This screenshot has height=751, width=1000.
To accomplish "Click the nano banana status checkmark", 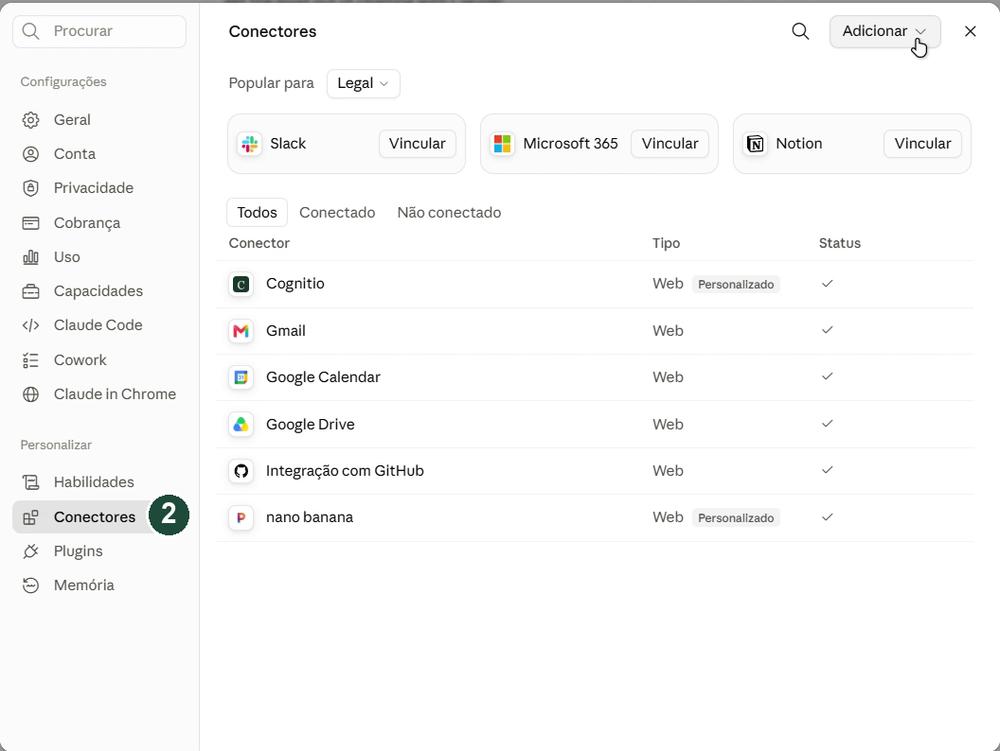I will tap(827, 517).
